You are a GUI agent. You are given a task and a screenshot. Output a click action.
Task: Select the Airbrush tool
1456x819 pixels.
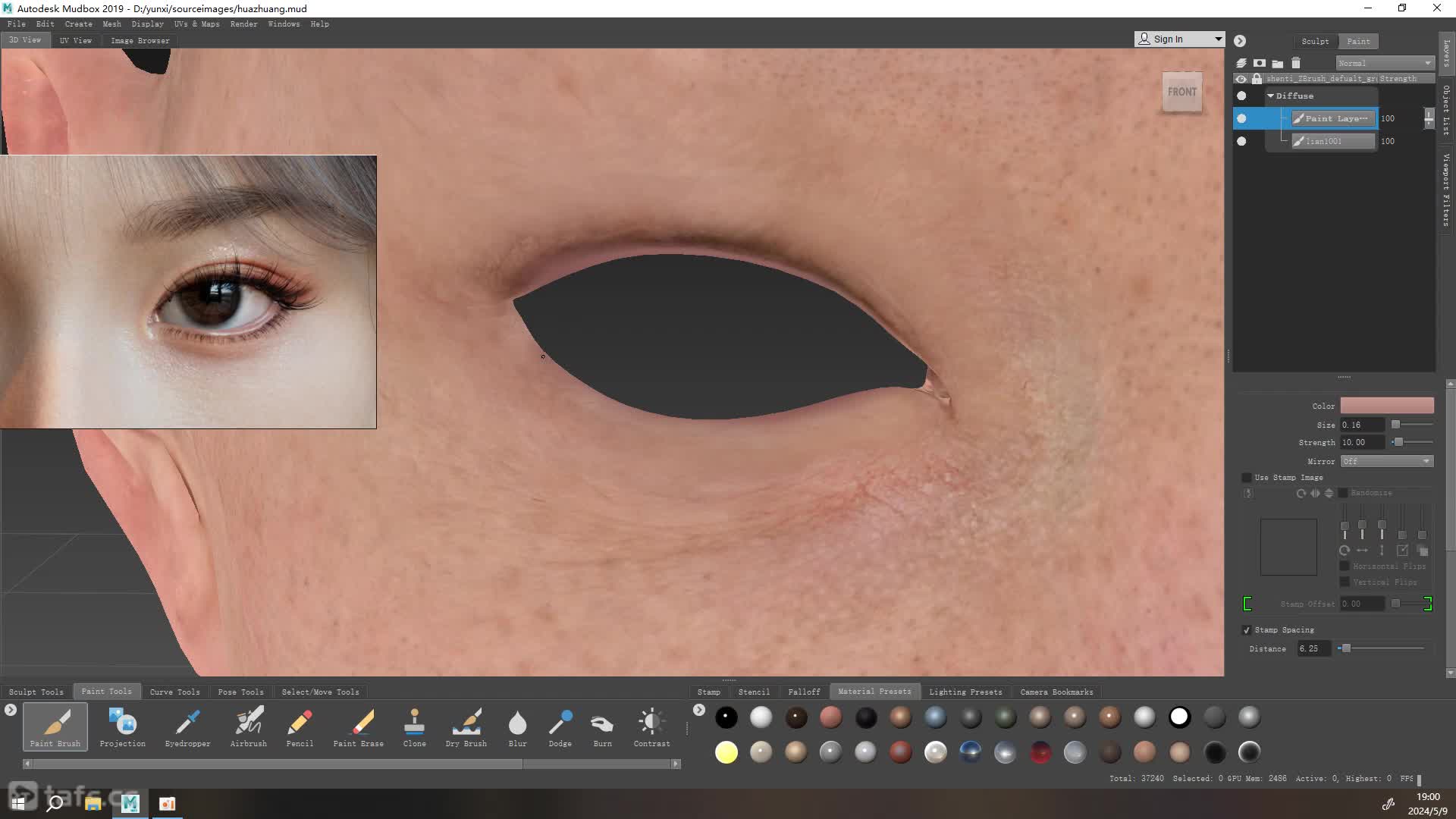click(249, 726)
